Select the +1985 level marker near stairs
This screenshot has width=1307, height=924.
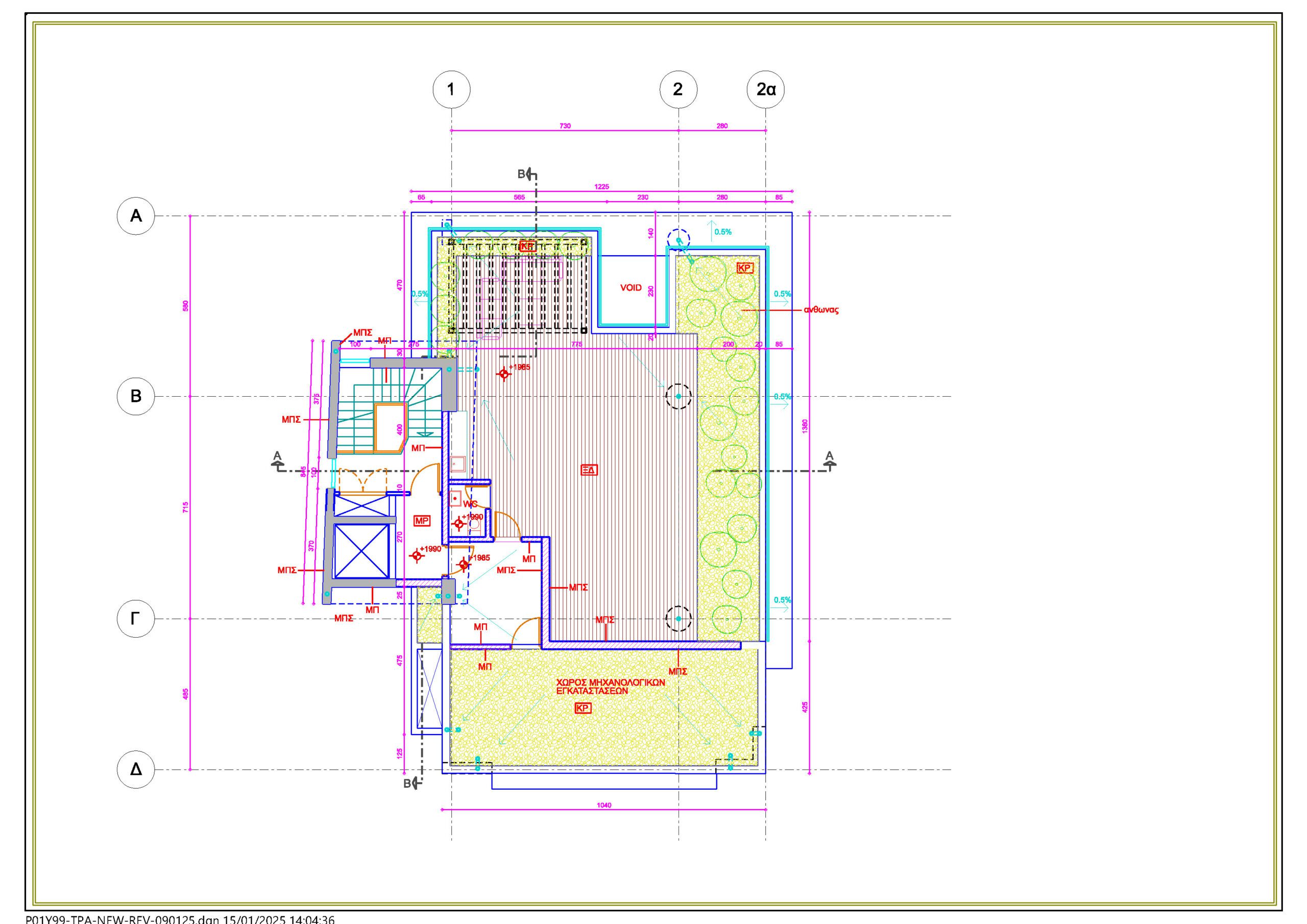504,374
